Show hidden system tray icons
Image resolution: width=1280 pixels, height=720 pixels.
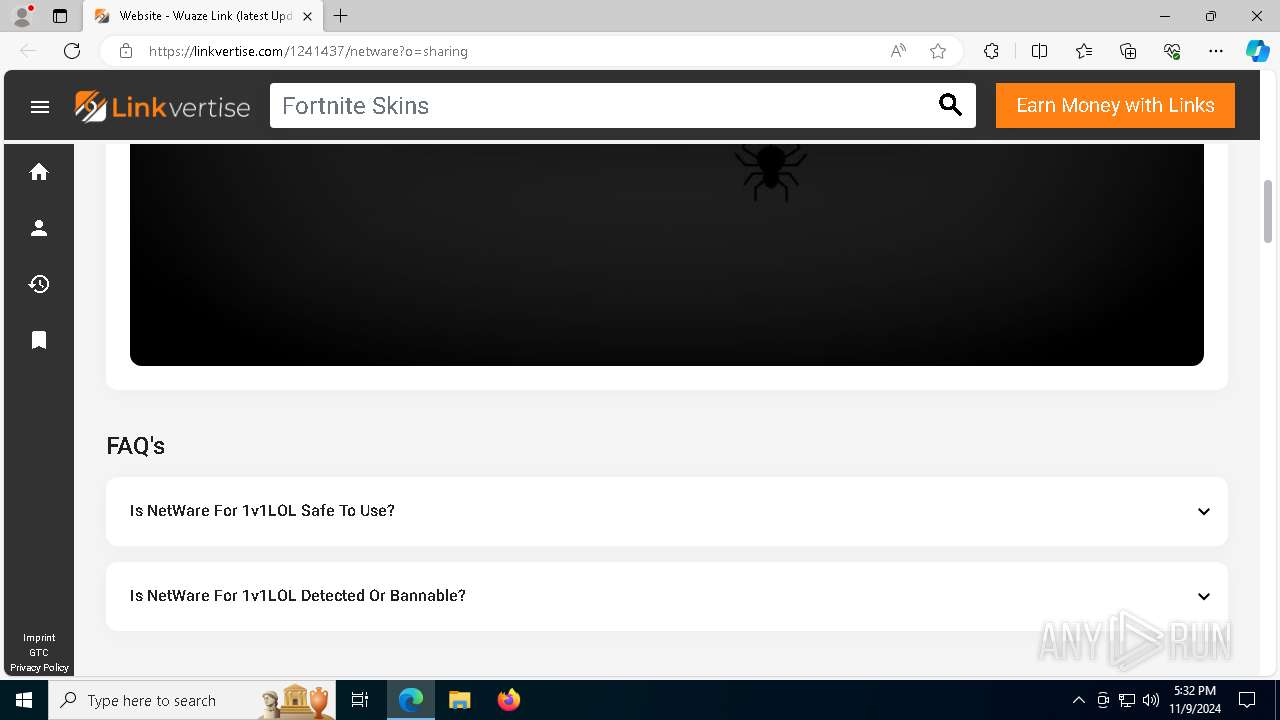1078,700
